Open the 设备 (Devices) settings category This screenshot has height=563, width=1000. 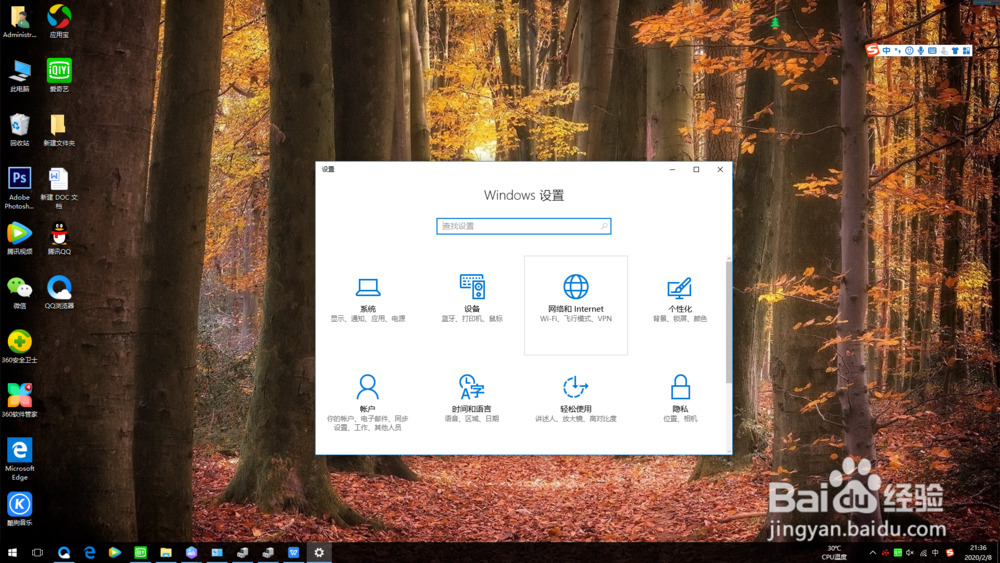pos(472,305)
